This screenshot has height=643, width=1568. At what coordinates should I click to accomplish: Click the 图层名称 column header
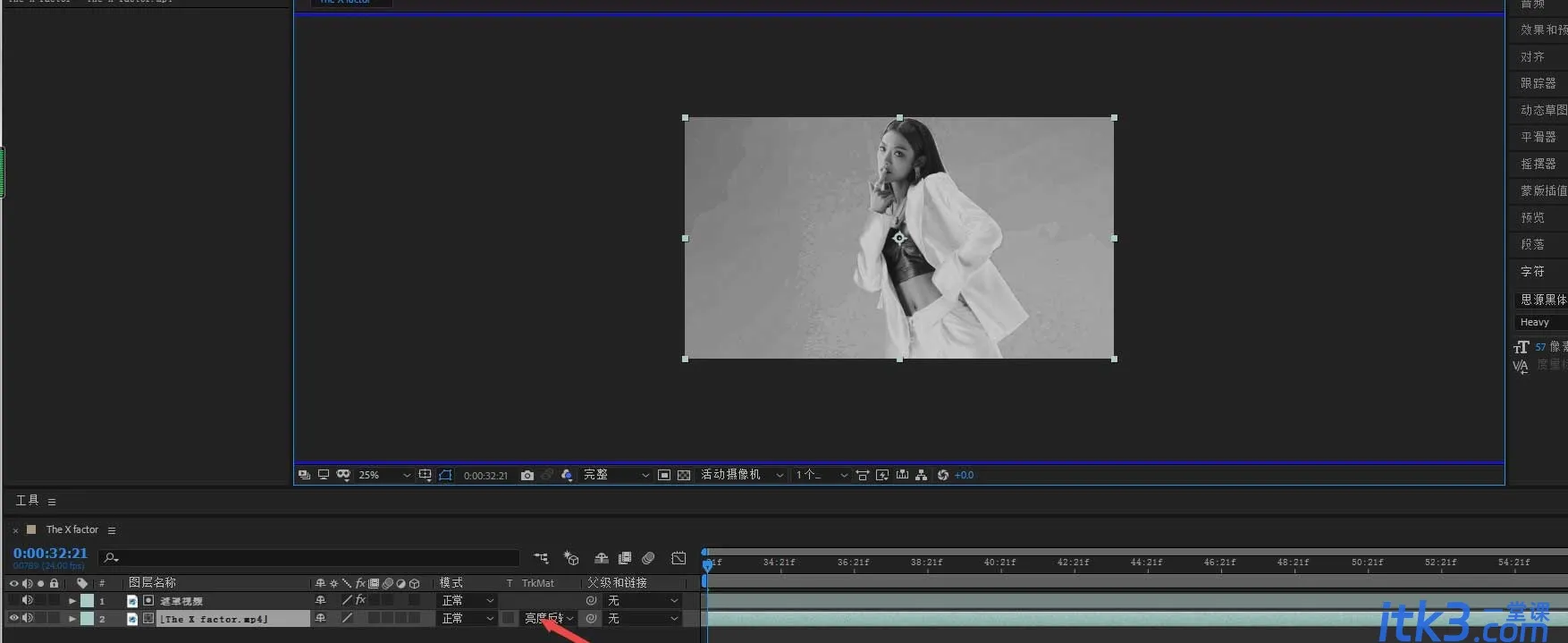[x=152, y=582]
